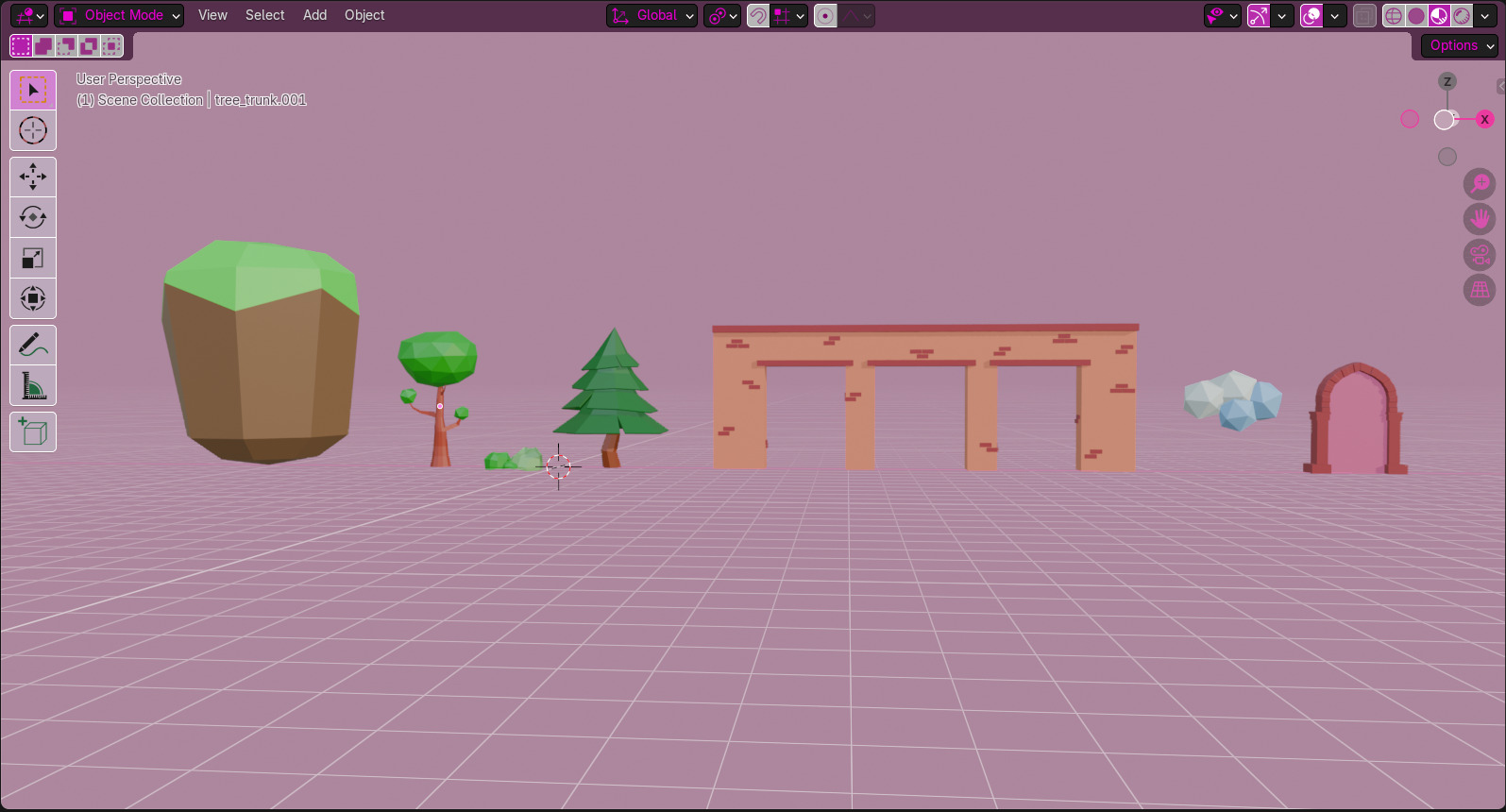1506x812 pixels.
Task: Select the small green bush
Action: point(515,460)
